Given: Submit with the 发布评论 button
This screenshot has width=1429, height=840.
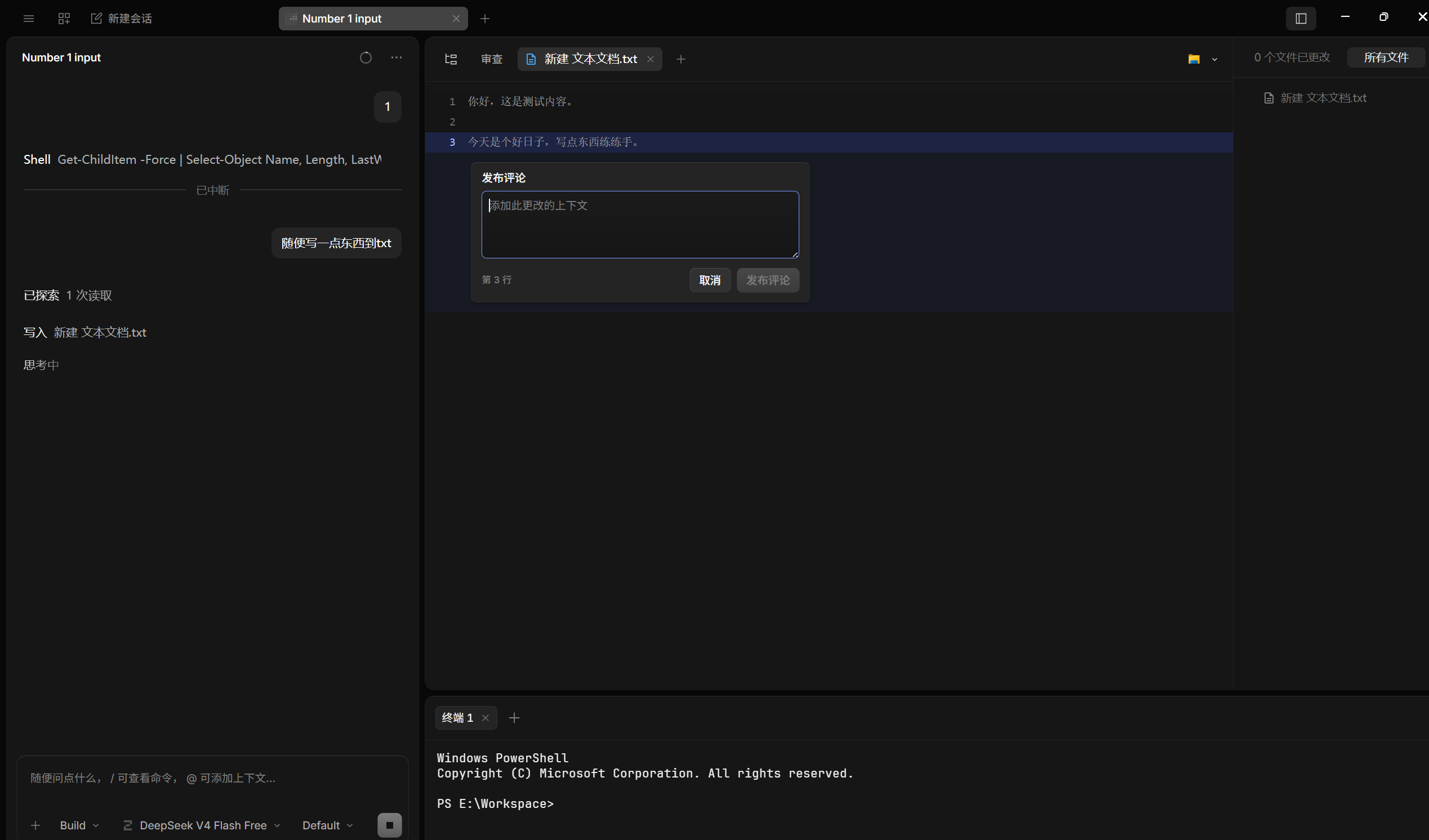Looking at the screenshot, I should tap(768, 280).
